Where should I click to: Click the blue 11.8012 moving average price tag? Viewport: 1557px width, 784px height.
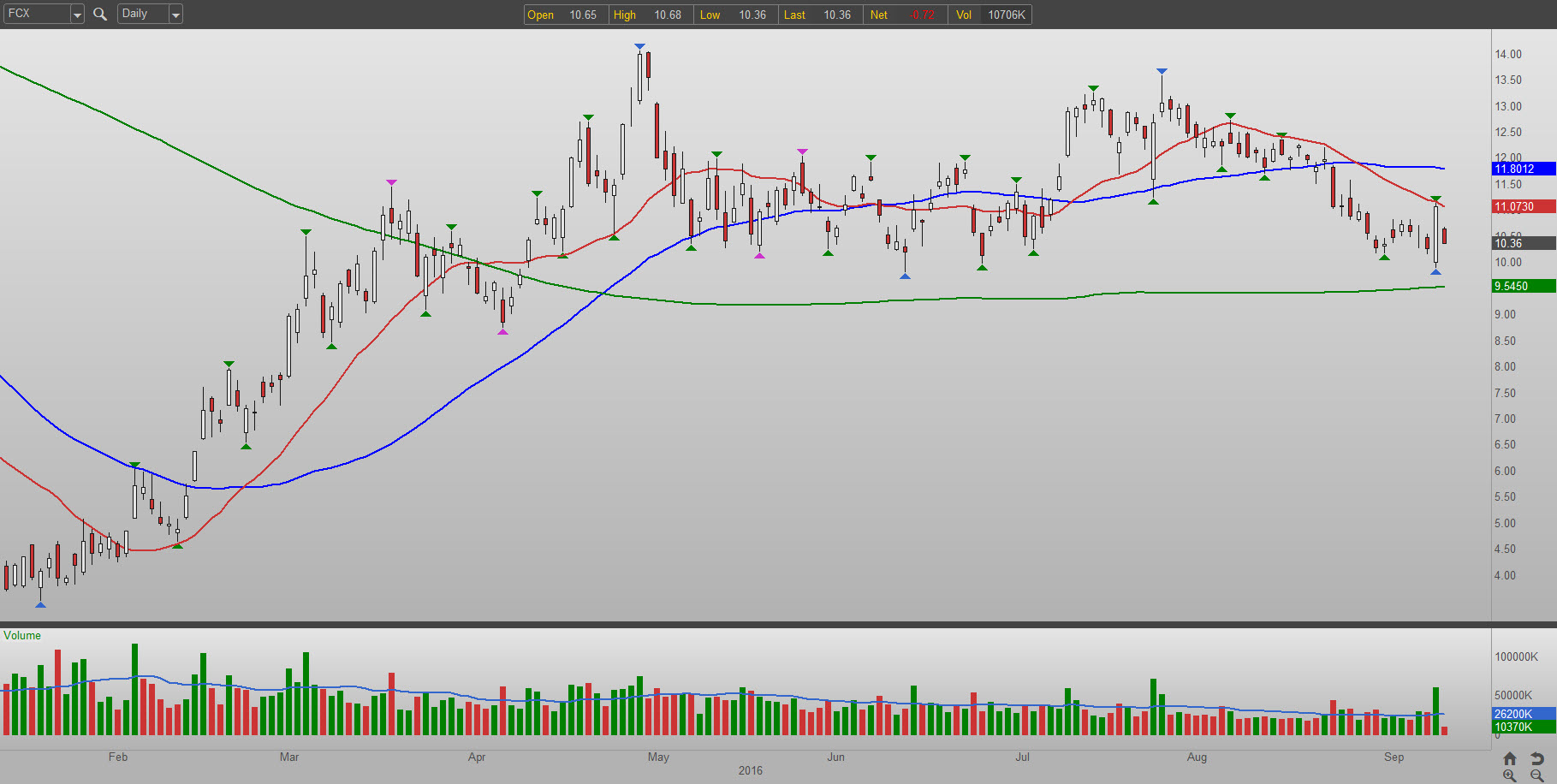point(1523,169)
